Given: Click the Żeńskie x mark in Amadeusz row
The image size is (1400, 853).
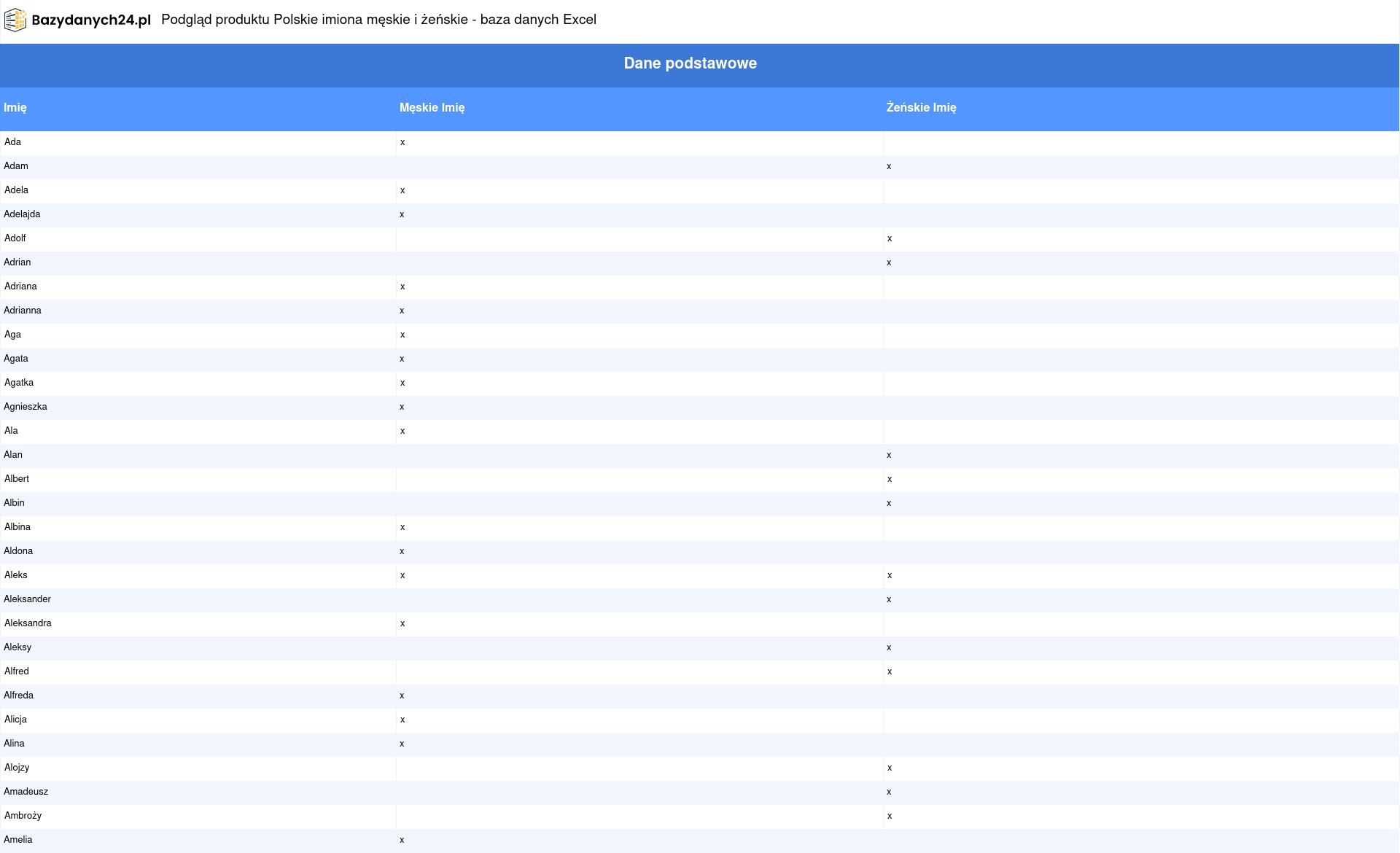Looking at the screenshot, I should (x=889, y=792).
